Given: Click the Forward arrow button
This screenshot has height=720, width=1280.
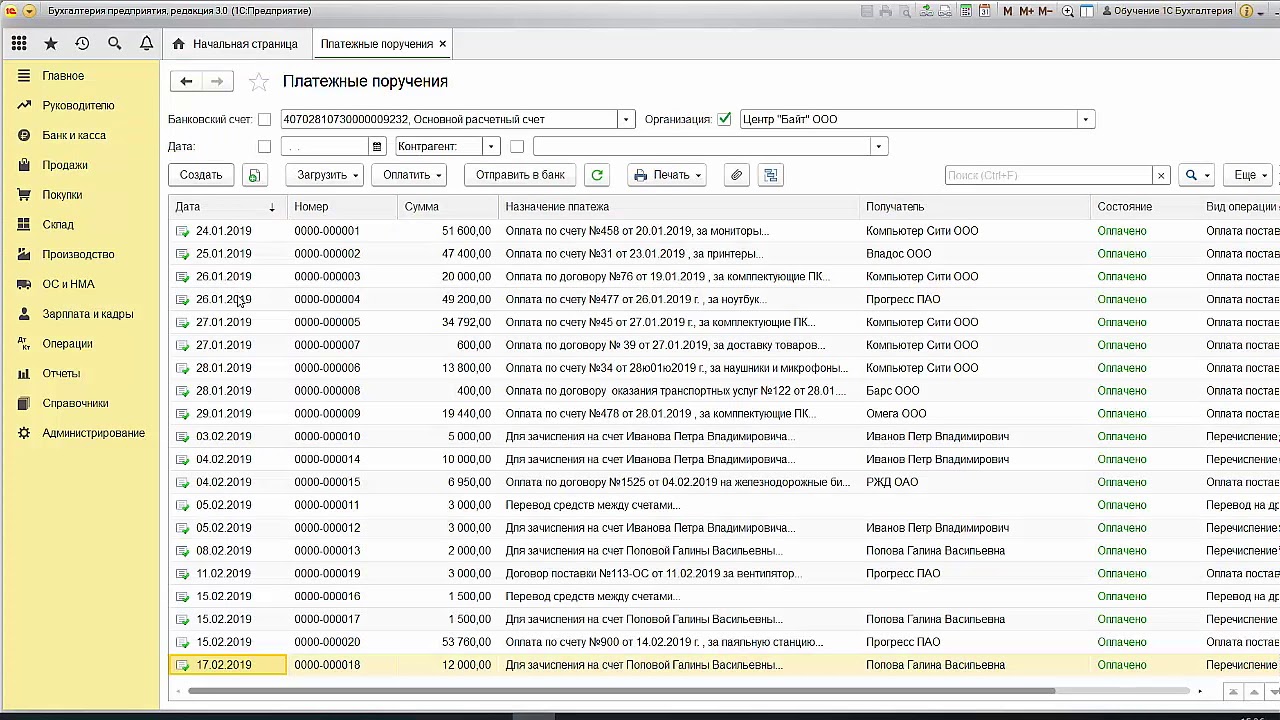Looking at the screenshot, I should click(x=217, y=81).
